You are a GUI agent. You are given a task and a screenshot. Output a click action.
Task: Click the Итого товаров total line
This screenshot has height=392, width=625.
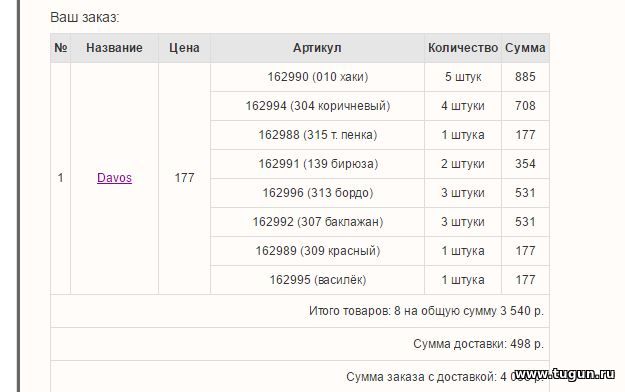(x=426, y=311)
